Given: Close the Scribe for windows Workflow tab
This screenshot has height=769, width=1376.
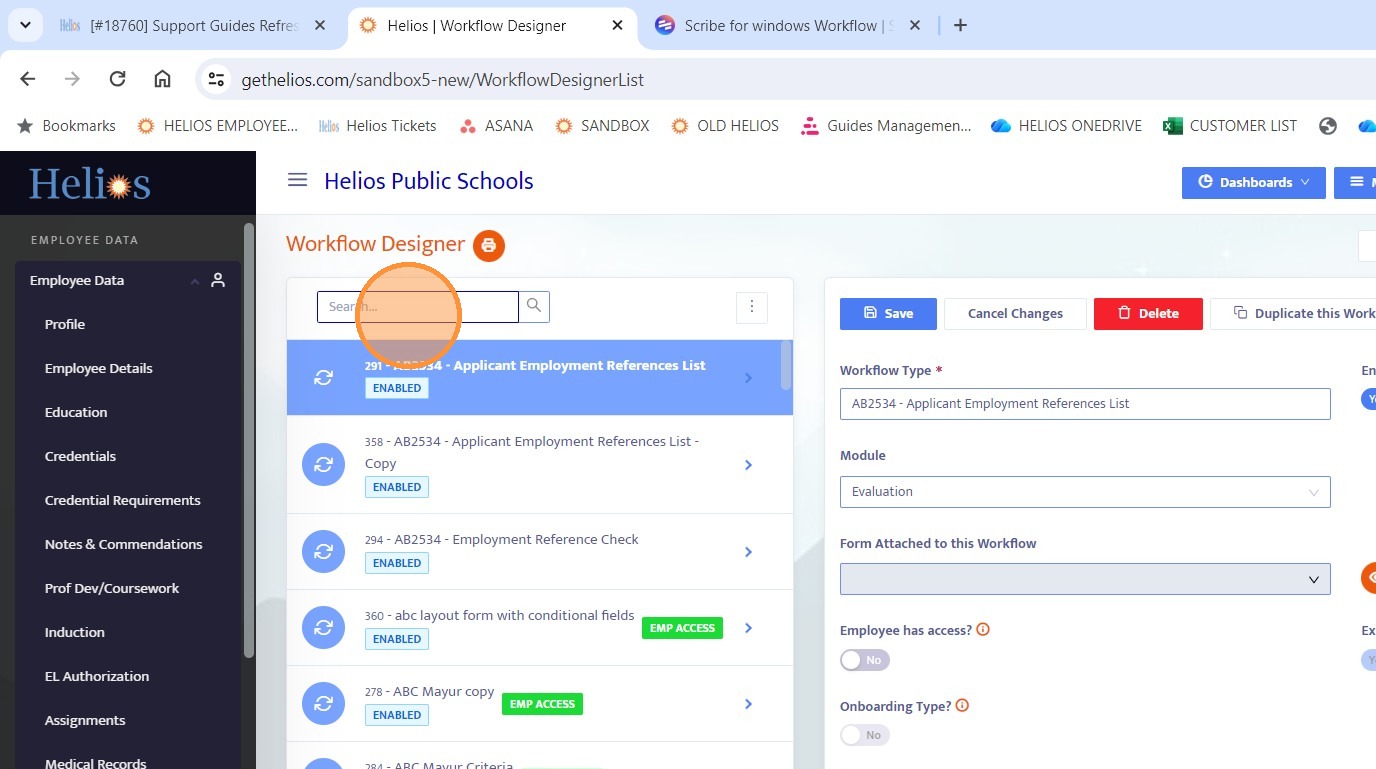Looking at the screenshot, I should 915,25.
